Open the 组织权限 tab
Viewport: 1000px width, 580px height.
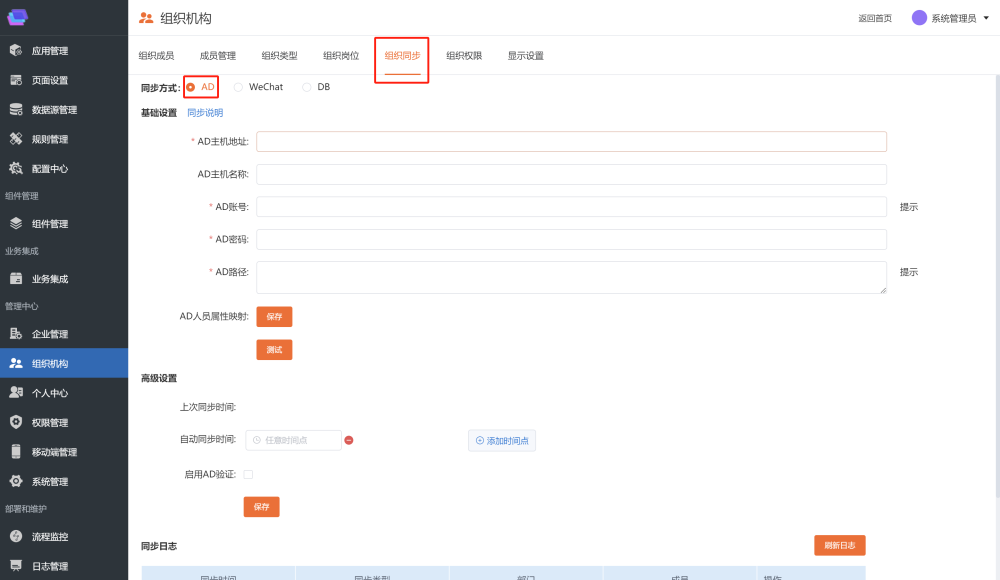[x=464, y=56]
